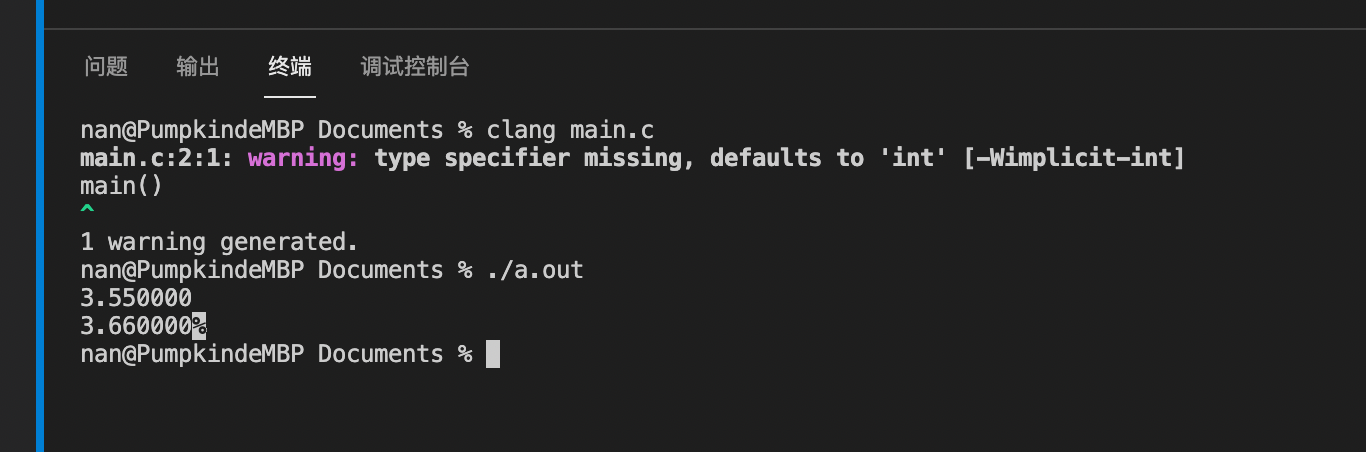Click the clang main.c command text
The width and height of the screenshot is (1366, 452).
pos(570,130)
